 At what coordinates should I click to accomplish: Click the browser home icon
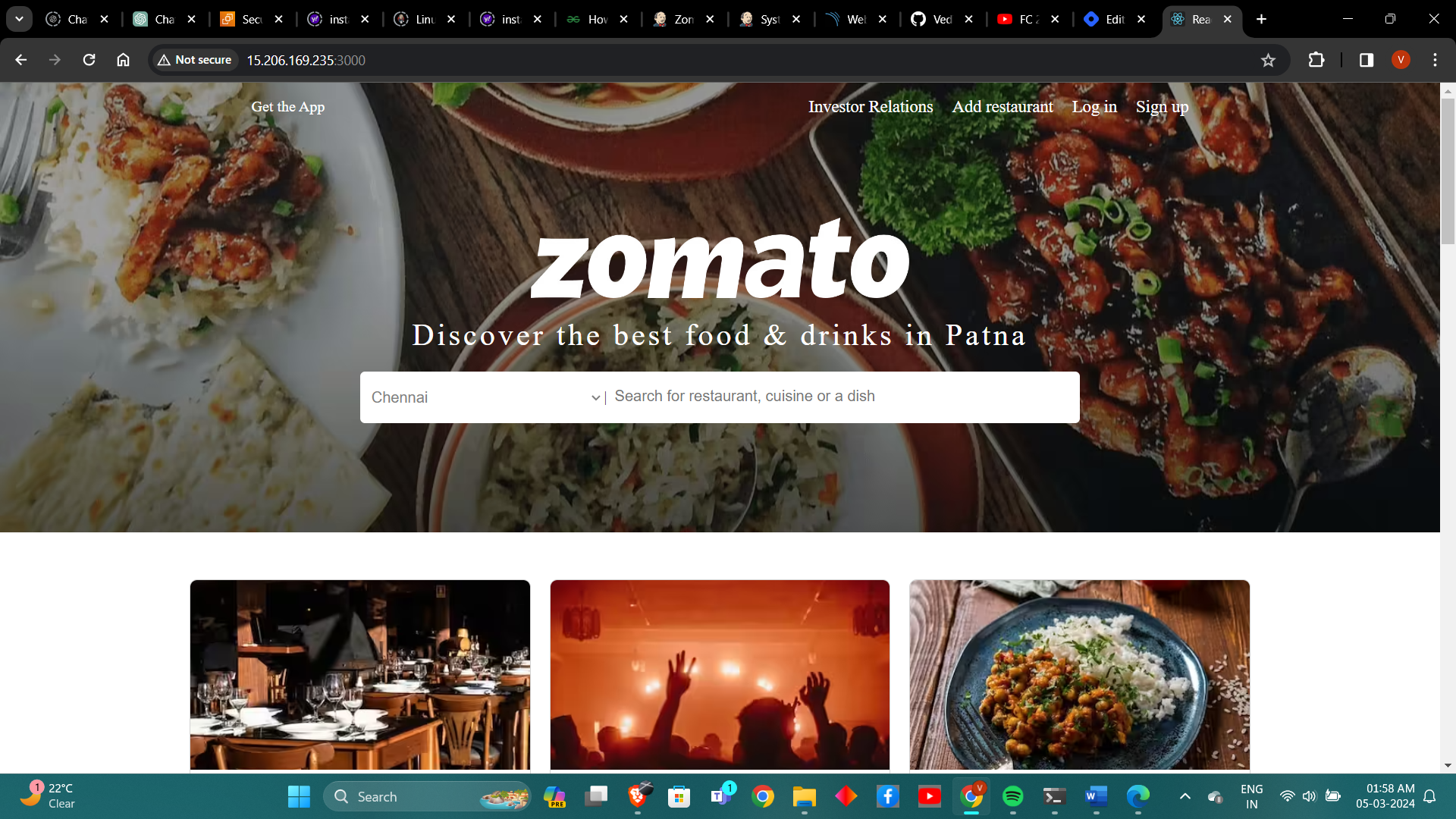(x=122, y=60)
